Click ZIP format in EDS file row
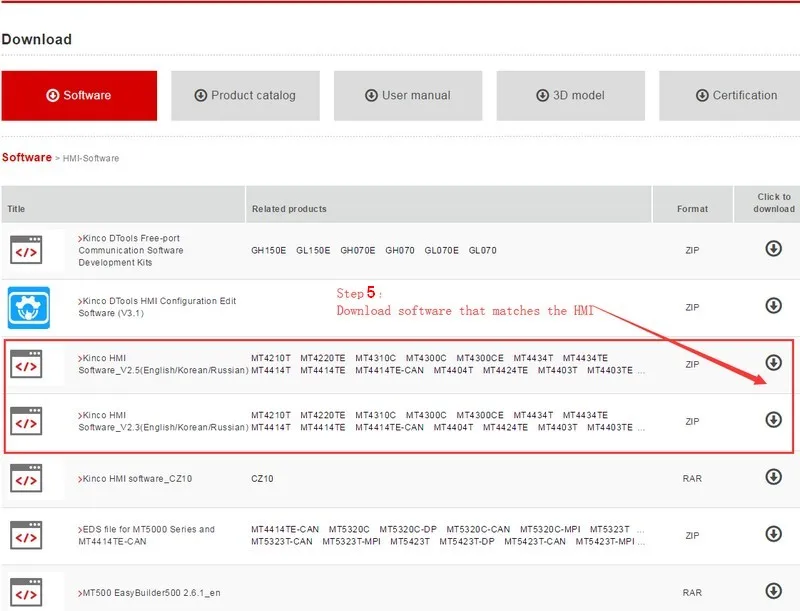 [692, 536]
